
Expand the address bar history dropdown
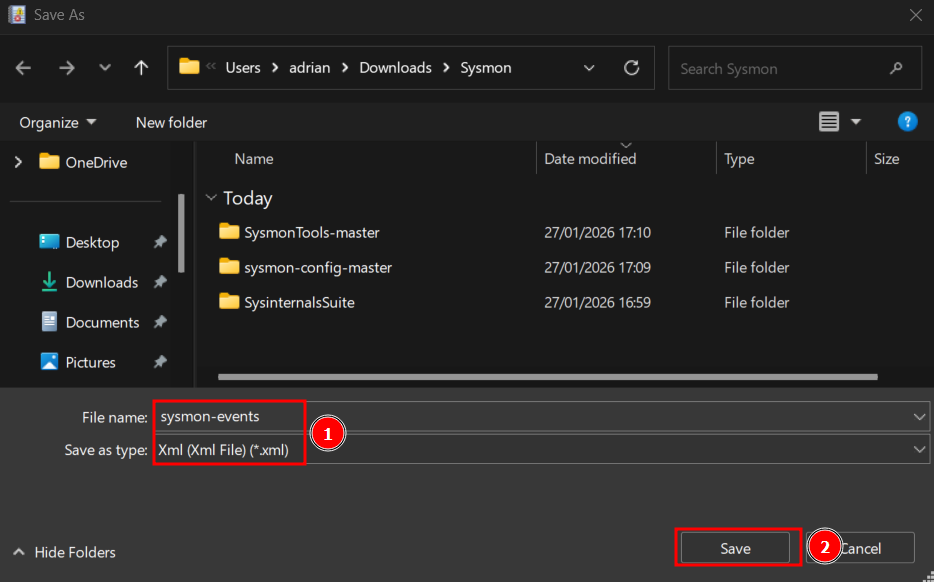[589, 68]
